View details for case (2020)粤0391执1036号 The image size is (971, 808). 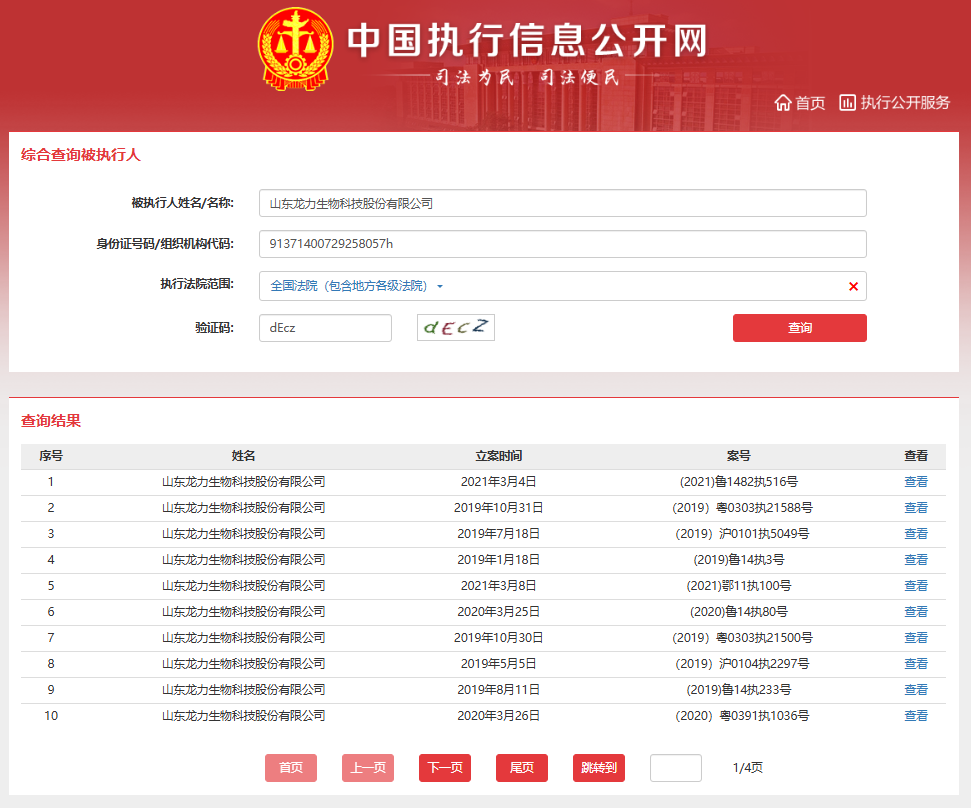[x=915, y=716]
